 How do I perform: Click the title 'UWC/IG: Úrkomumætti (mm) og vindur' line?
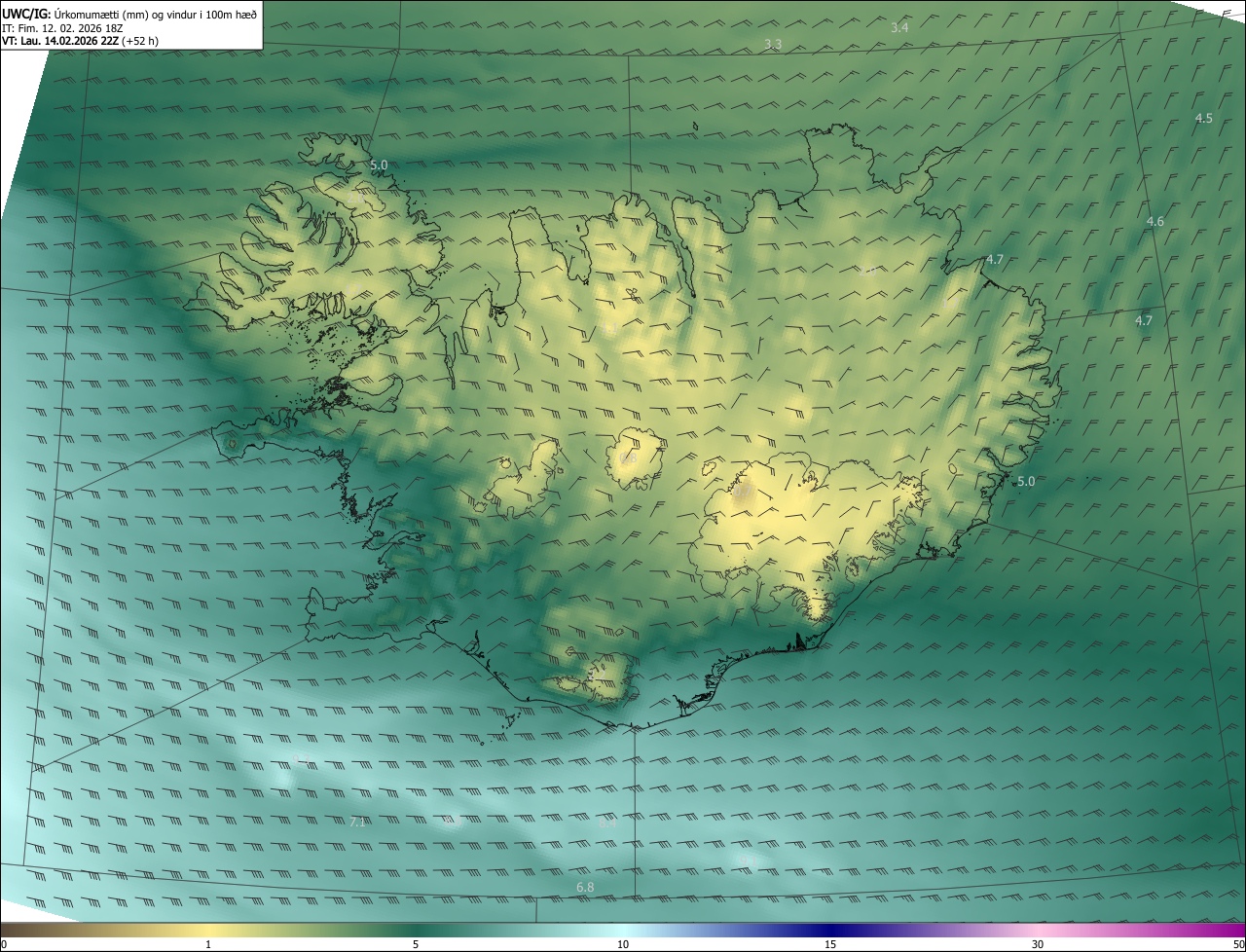click(129, 13)
